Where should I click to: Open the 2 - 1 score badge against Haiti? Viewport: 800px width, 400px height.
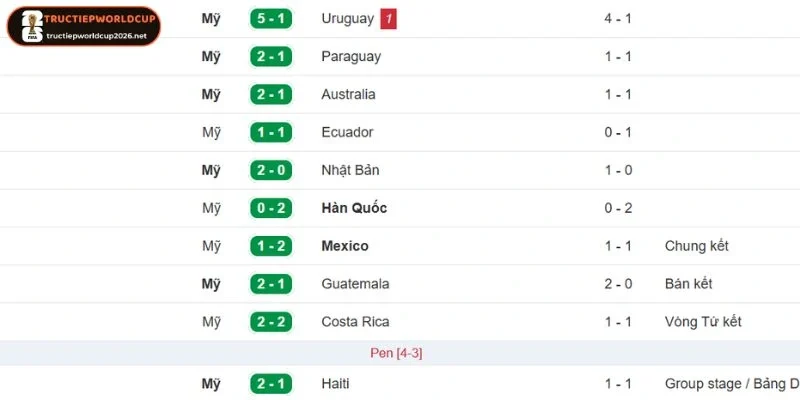270,384
